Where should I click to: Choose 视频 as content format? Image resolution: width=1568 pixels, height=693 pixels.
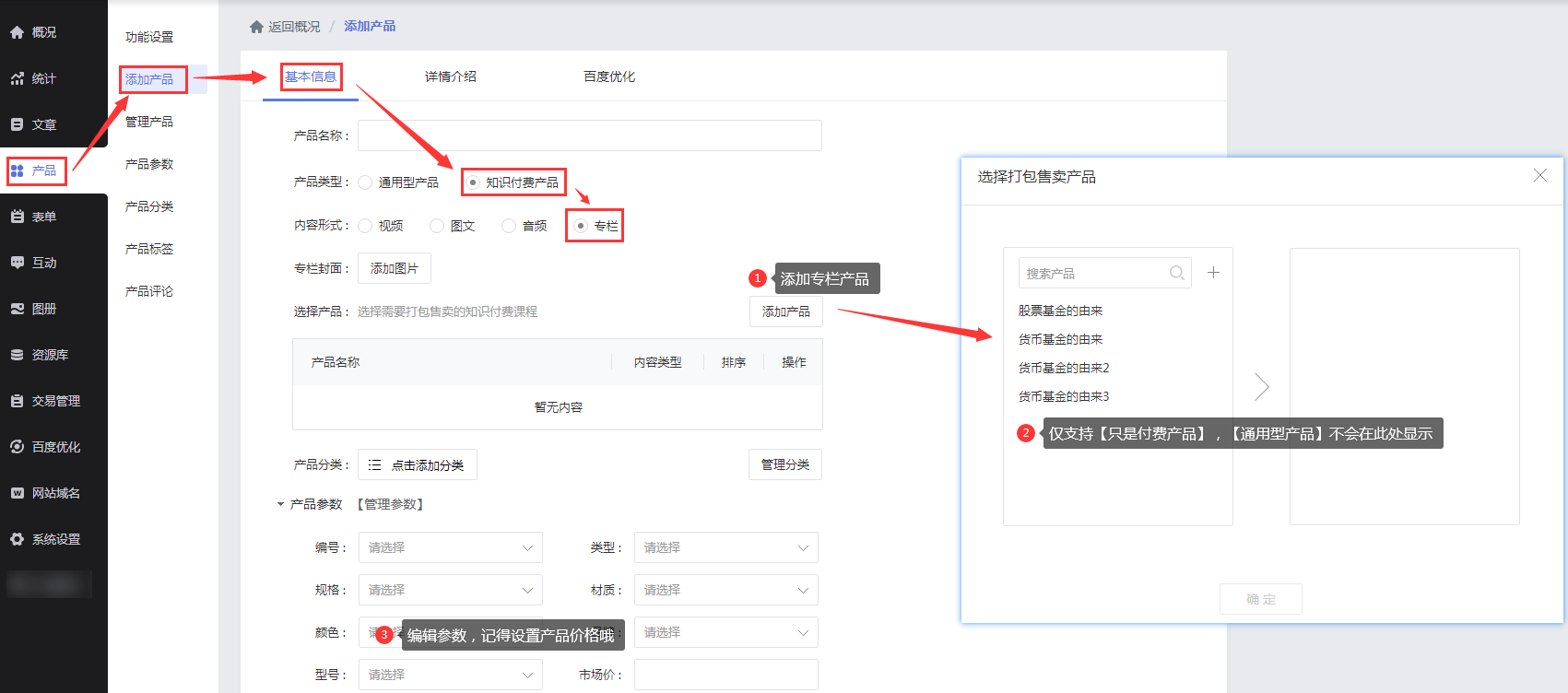[x=365, y=226]
